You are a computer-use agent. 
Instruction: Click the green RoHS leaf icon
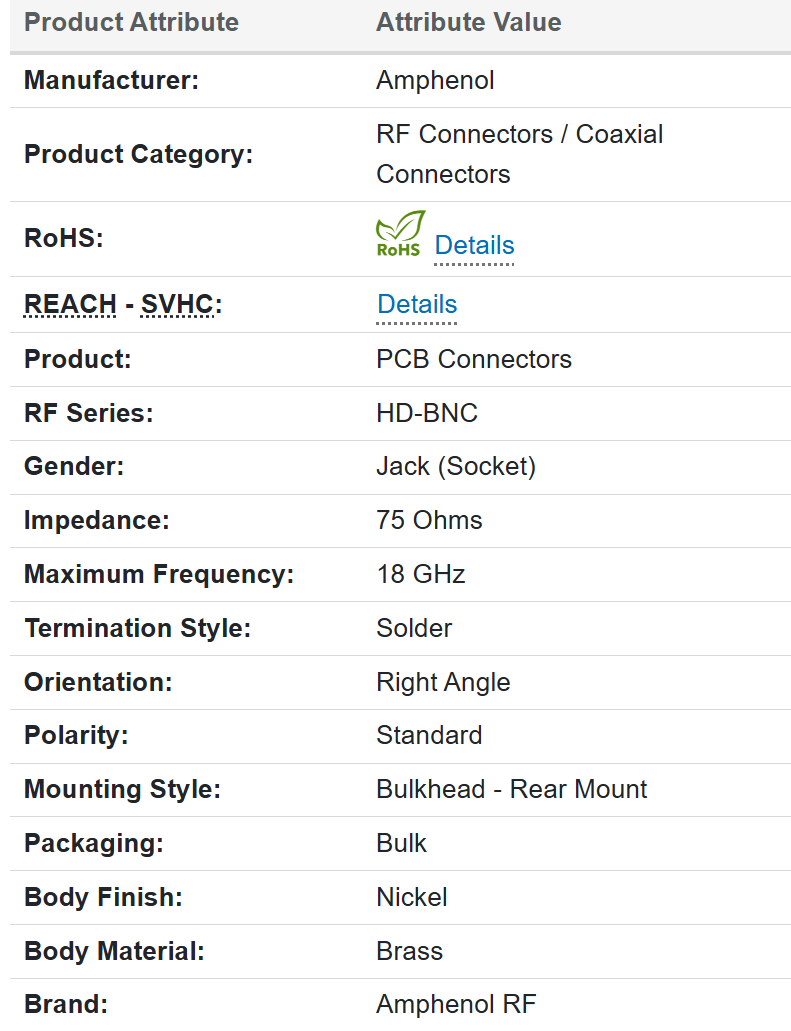coord(400,234)
